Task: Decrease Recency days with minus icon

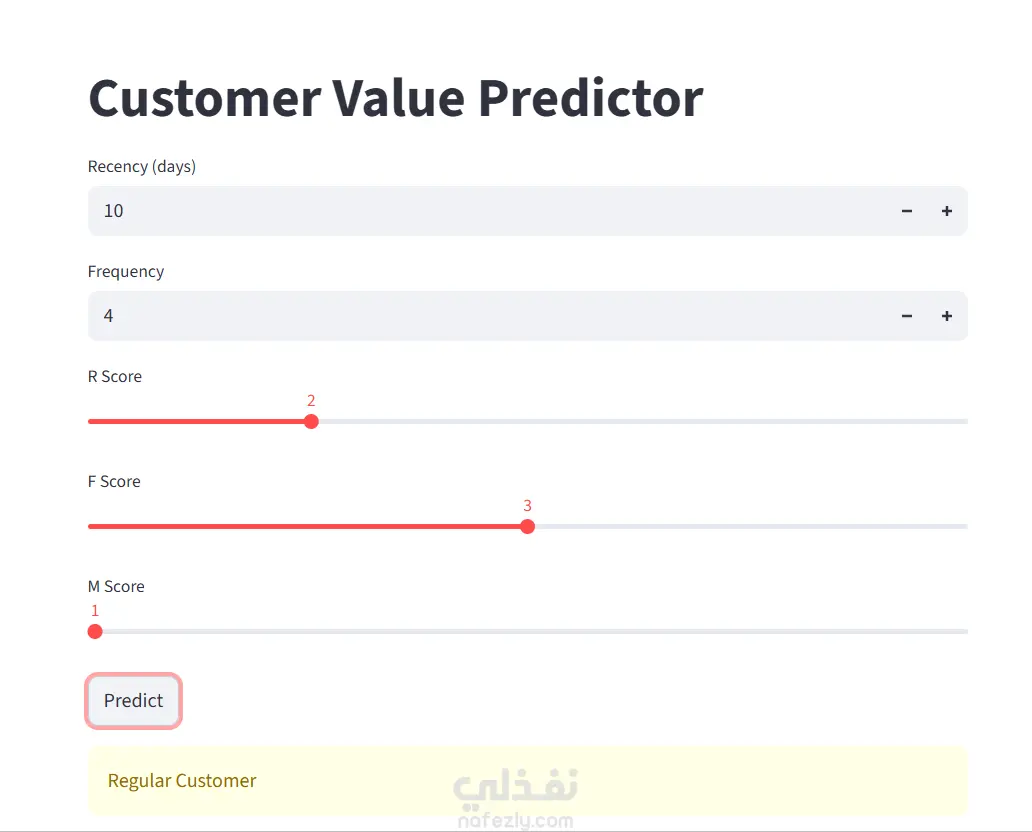Action: coord(906,211)
